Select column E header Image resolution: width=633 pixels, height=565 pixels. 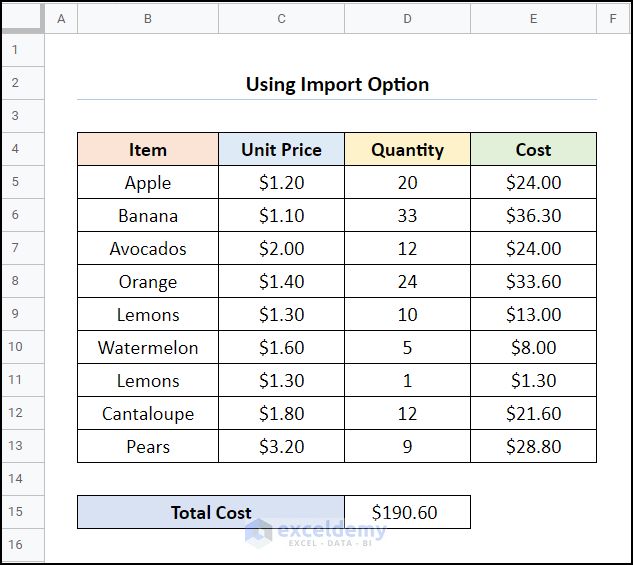[533, 18]
